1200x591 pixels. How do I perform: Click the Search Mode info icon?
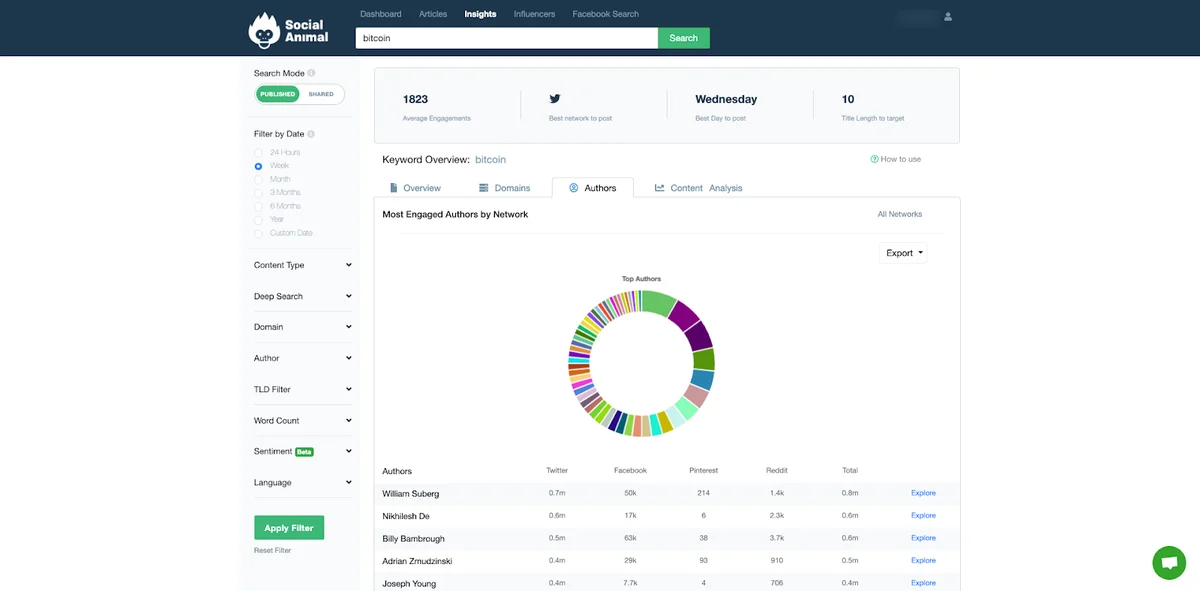point(311,73)
